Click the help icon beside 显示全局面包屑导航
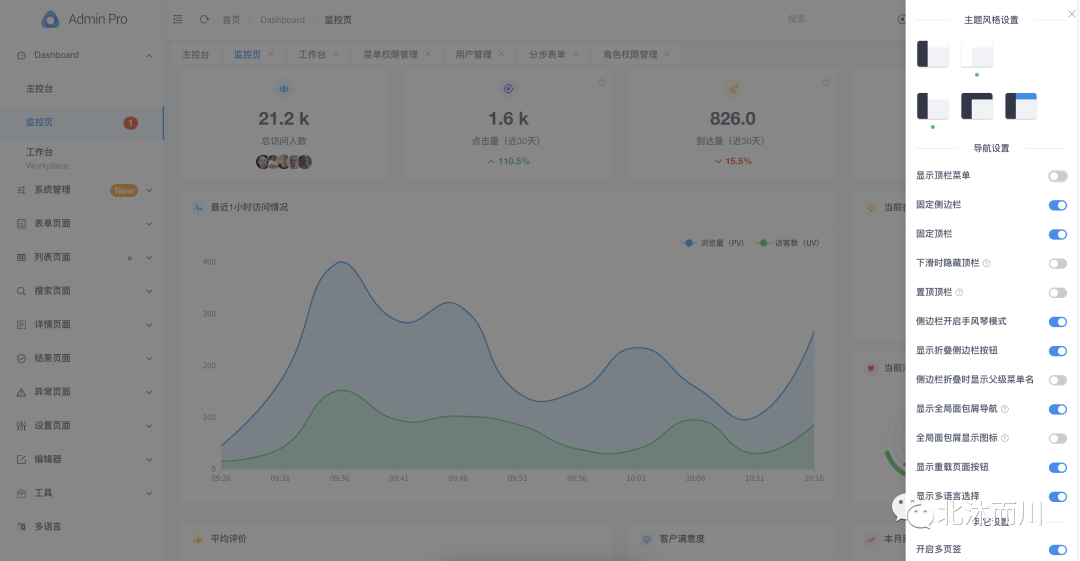The height and width of the screenshot is (561, 1080). (x=1005, y=409)
